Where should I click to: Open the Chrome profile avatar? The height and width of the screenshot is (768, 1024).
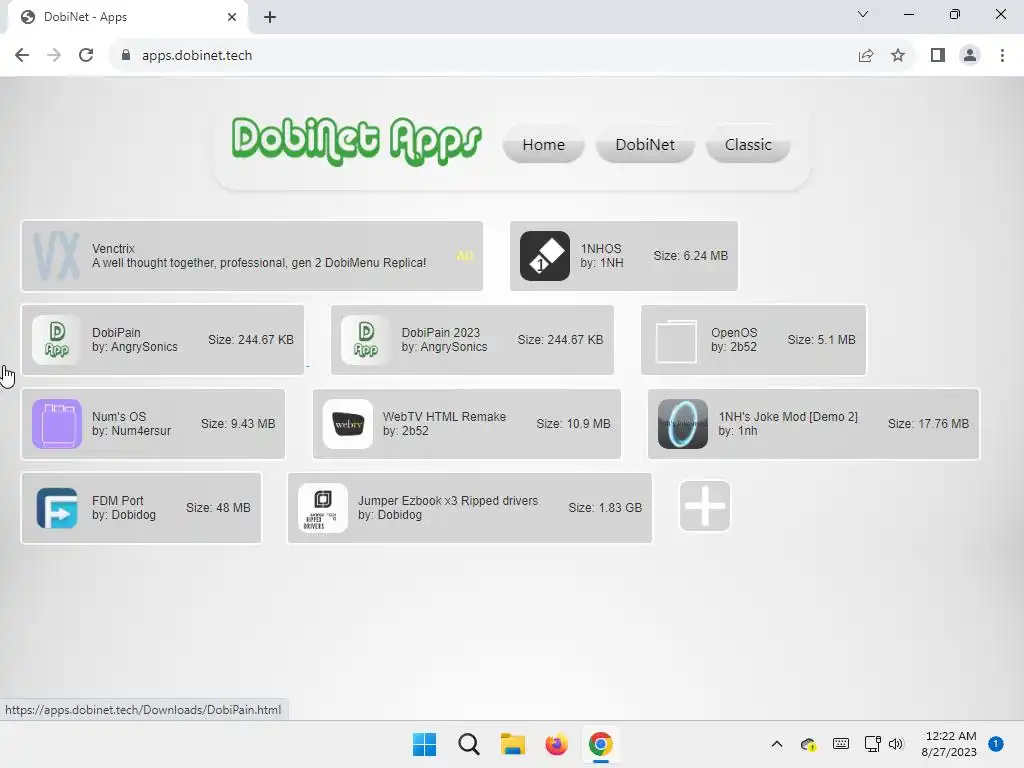pyautogui.click(x=970, y=56)
